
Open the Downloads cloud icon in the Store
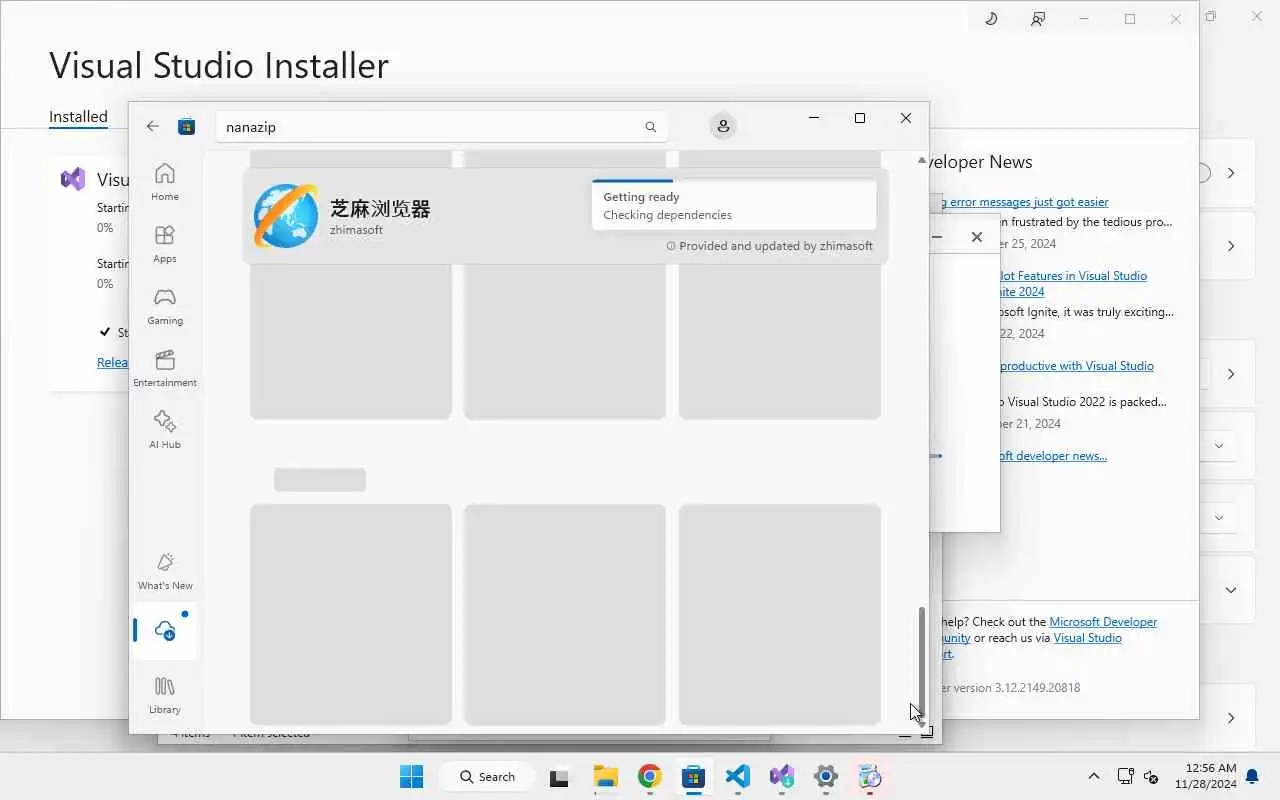coord(165,631)
